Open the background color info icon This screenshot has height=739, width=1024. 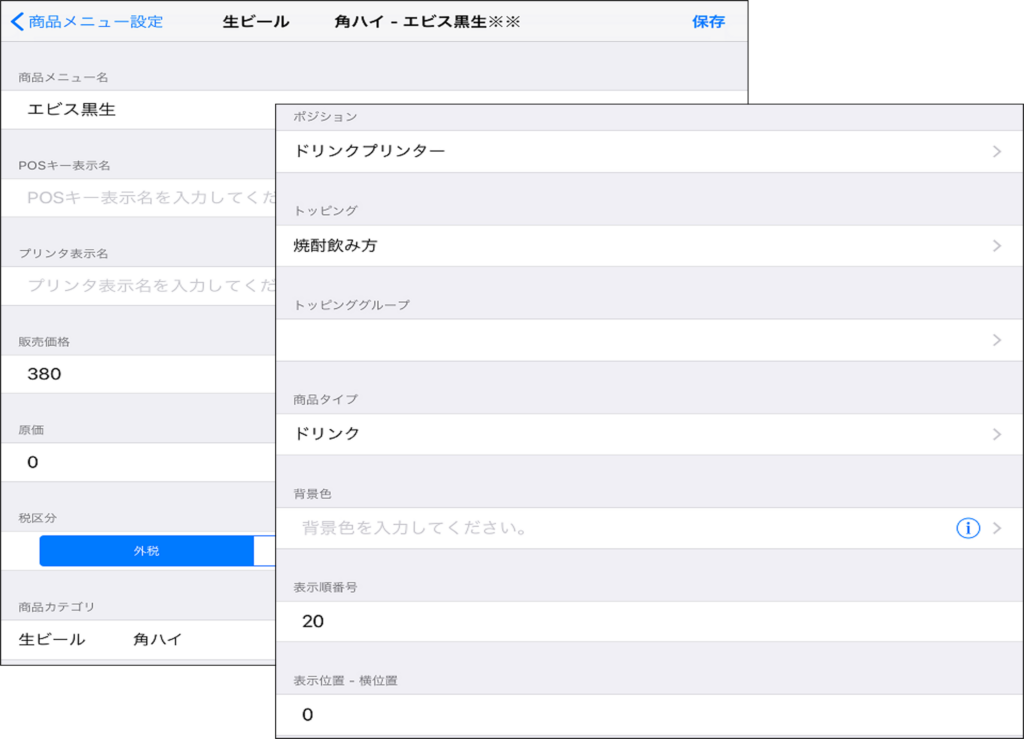pos(968,528)
